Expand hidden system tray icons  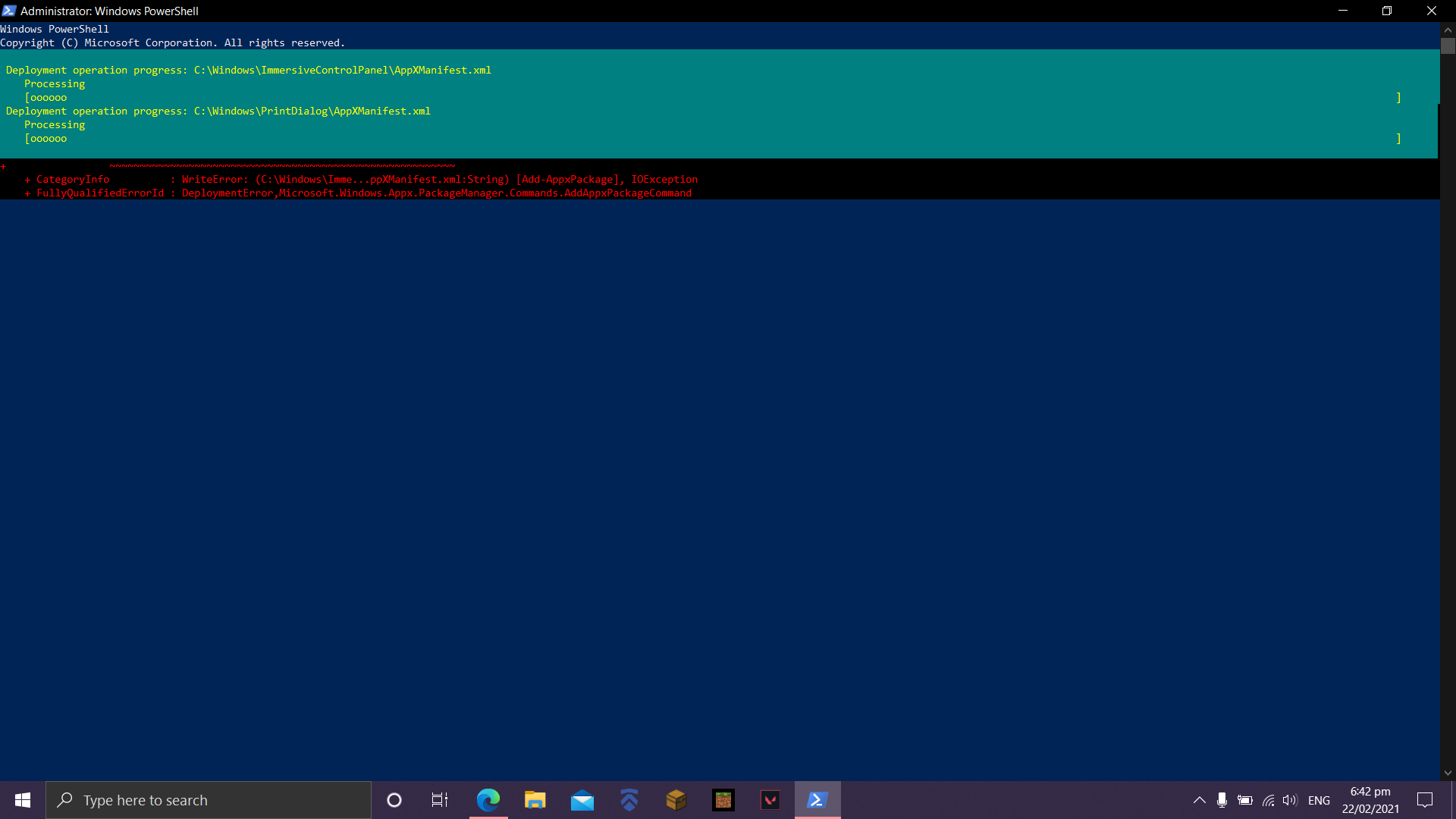[x=1200, y=800]
